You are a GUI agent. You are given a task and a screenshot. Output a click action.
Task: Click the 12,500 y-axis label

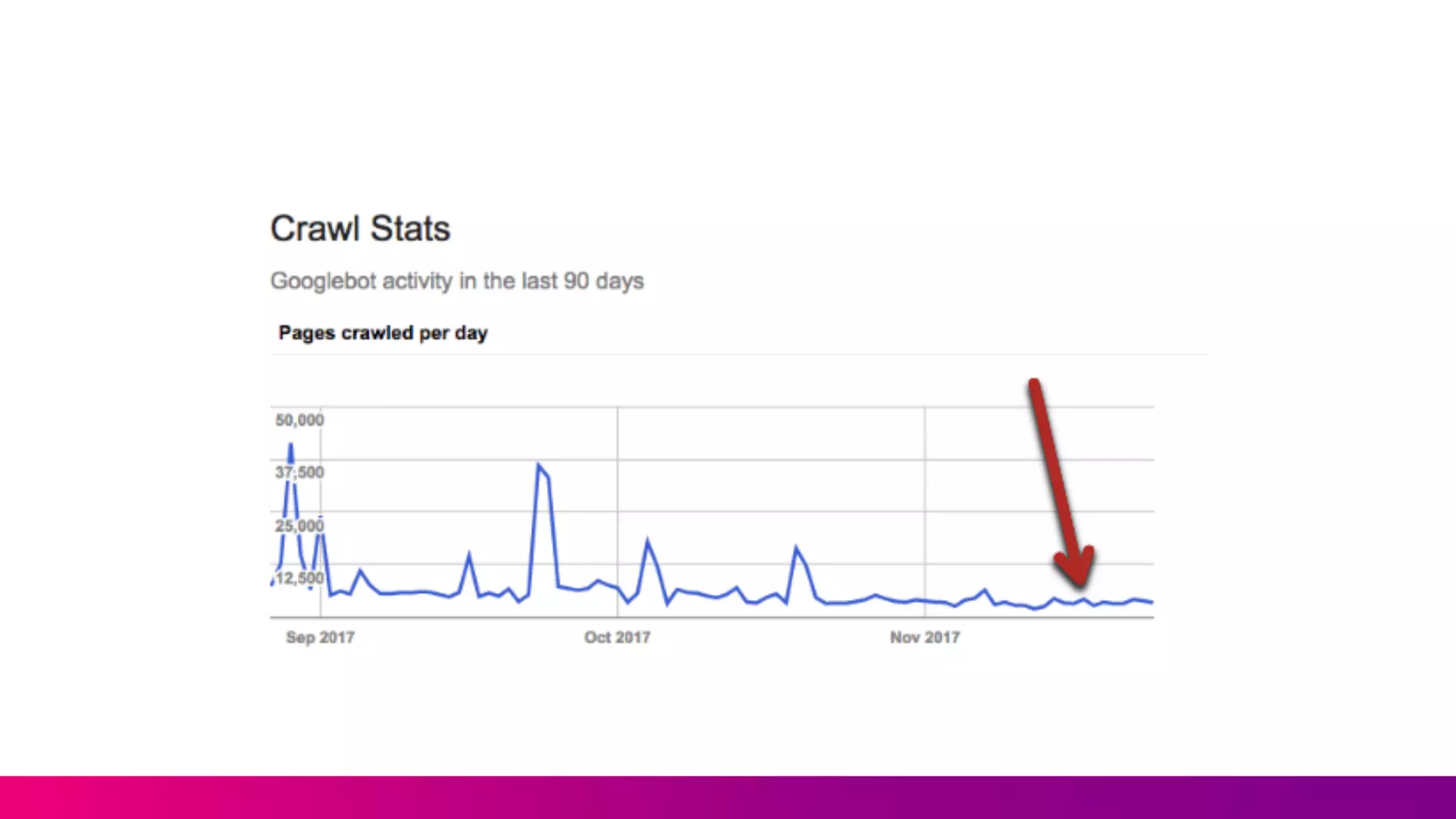pos(299,578)
